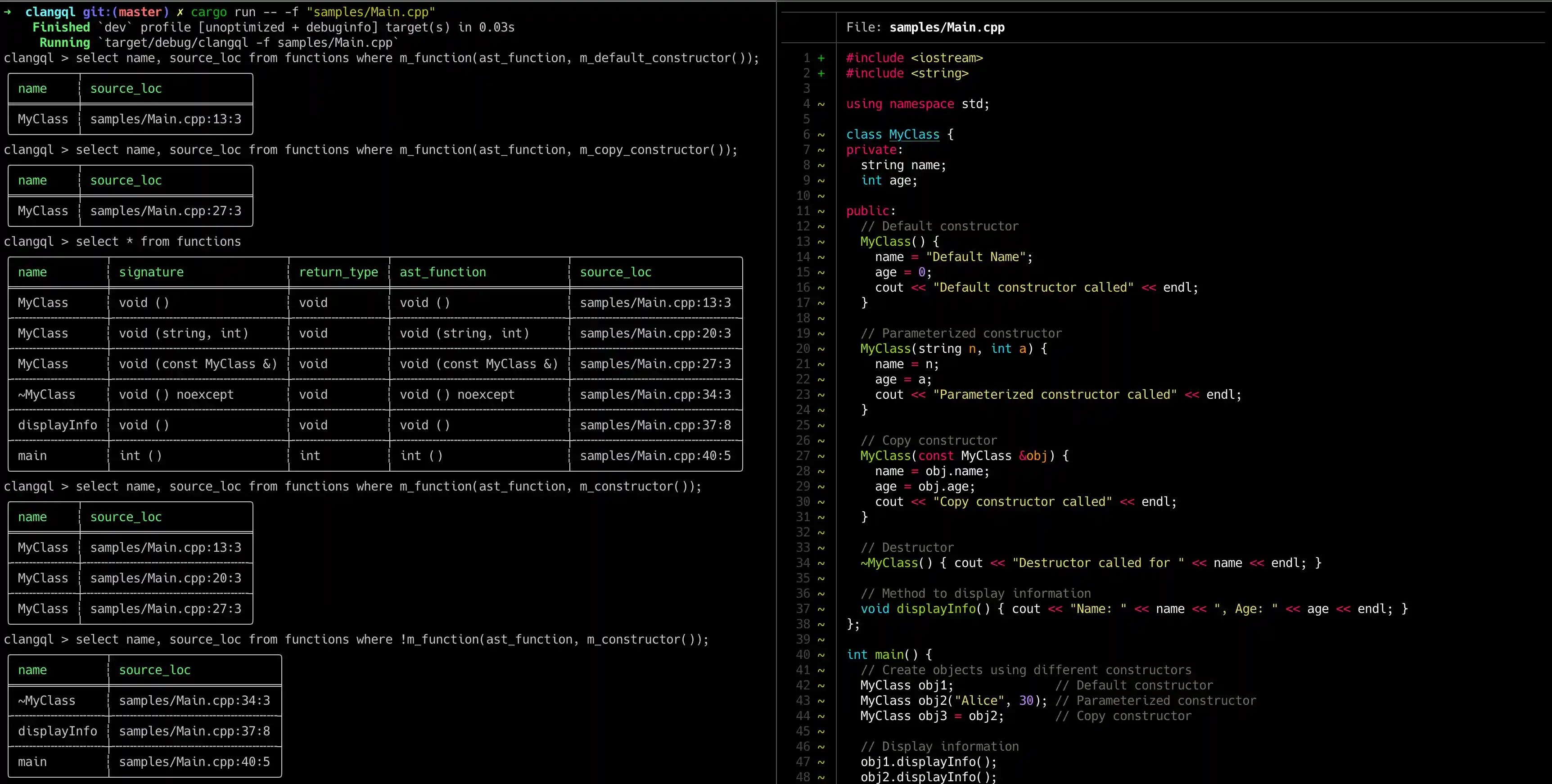The width and height of the screenshot is (1552, 784).
Task: Click the green arrow prompt symbol at top
Action: coord(7,12)
